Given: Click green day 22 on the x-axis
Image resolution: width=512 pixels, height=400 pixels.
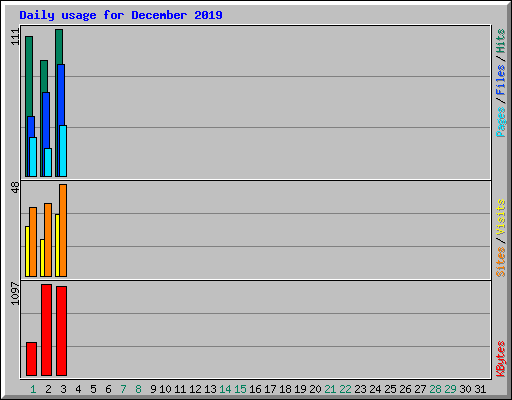Looking at the screenshot, I should tap(345, 389).
